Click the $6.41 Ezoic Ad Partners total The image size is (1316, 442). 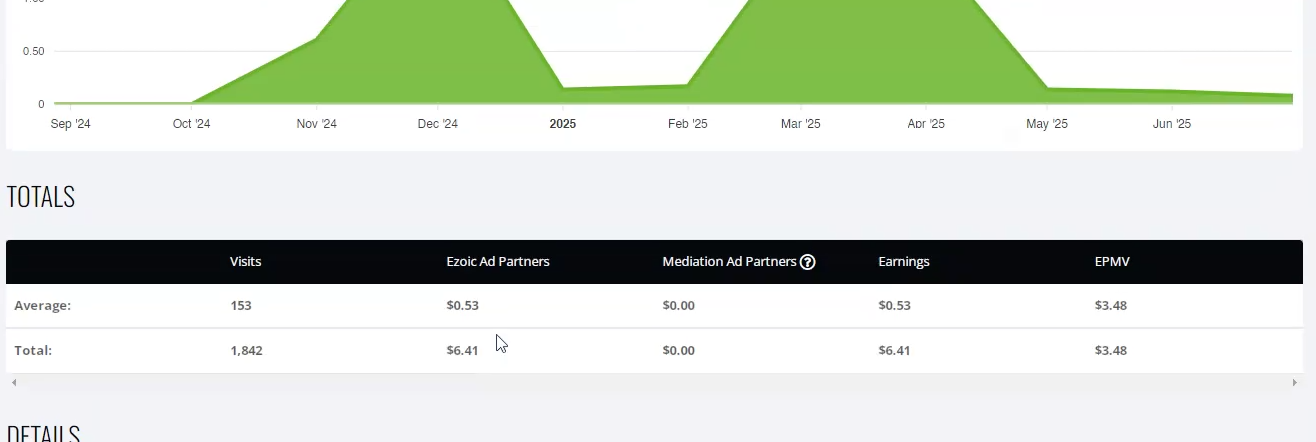pos(462,351)
